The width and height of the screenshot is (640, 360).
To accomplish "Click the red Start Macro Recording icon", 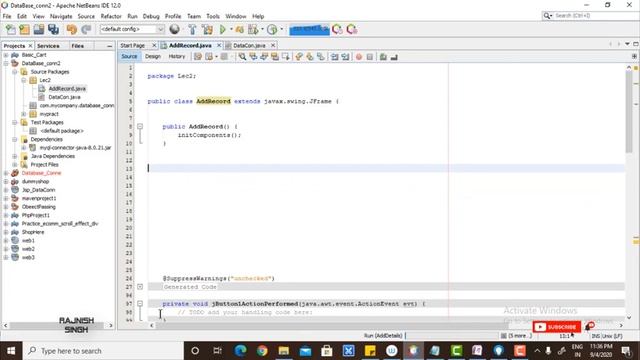I will 359,57.
